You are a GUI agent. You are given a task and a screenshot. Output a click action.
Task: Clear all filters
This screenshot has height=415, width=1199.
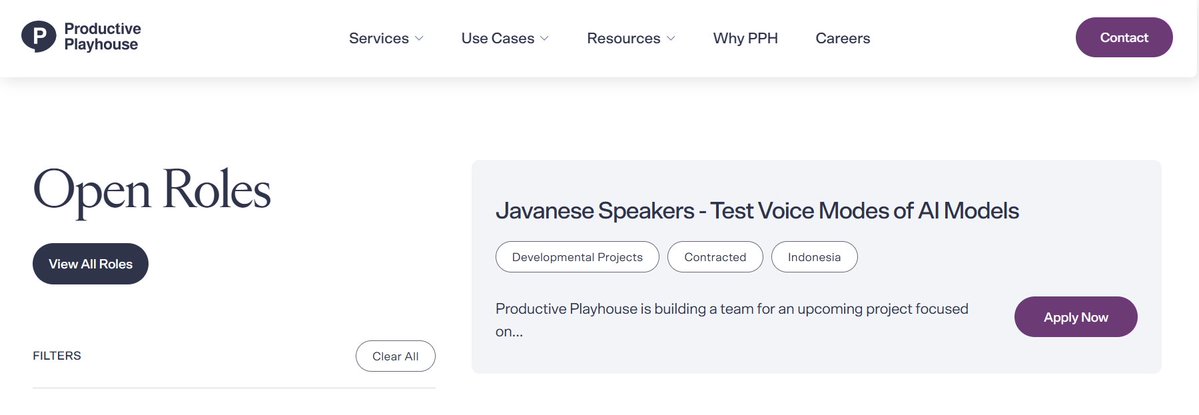[x=395, y=356]
